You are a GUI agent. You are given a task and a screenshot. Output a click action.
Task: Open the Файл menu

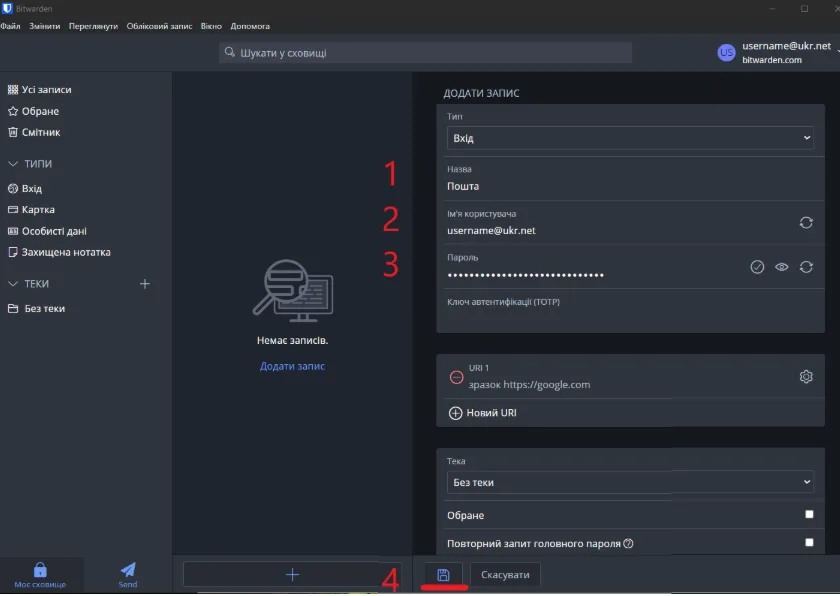11,26
